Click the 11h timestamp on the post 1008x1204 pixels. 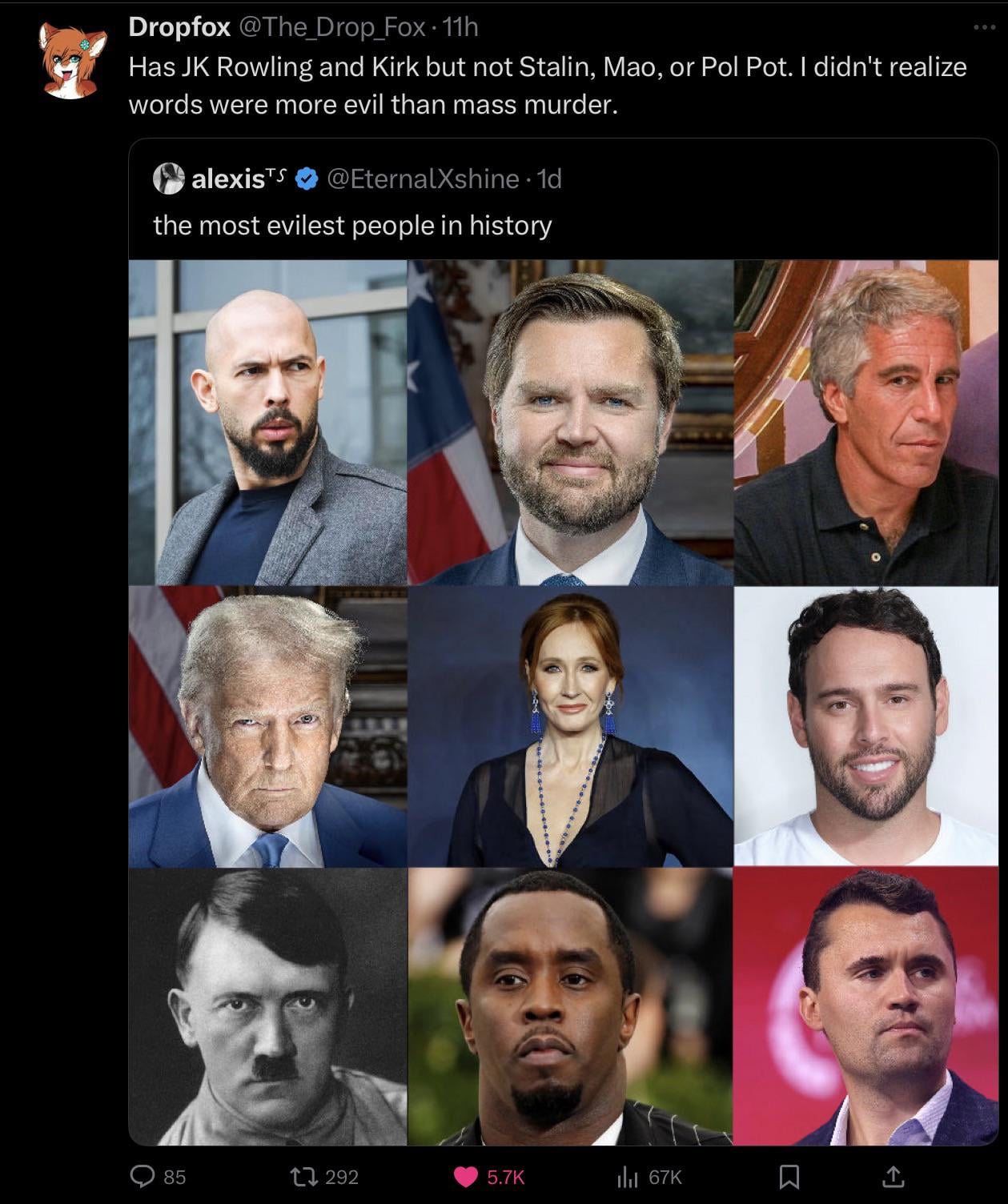tap(460, 27)
